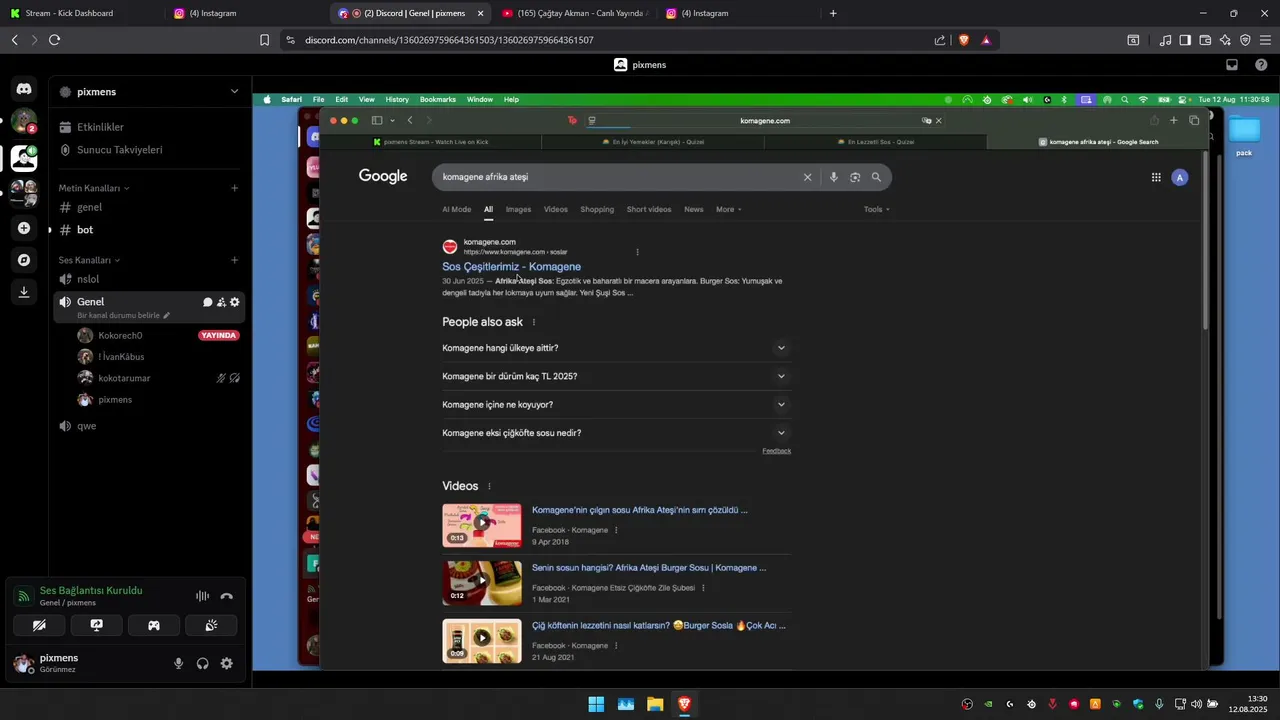Invite people to Genel voice channel
Image resolution: width=1280 pixels, height=720 pixels.
pyautogui.click(x=221, y=302)
